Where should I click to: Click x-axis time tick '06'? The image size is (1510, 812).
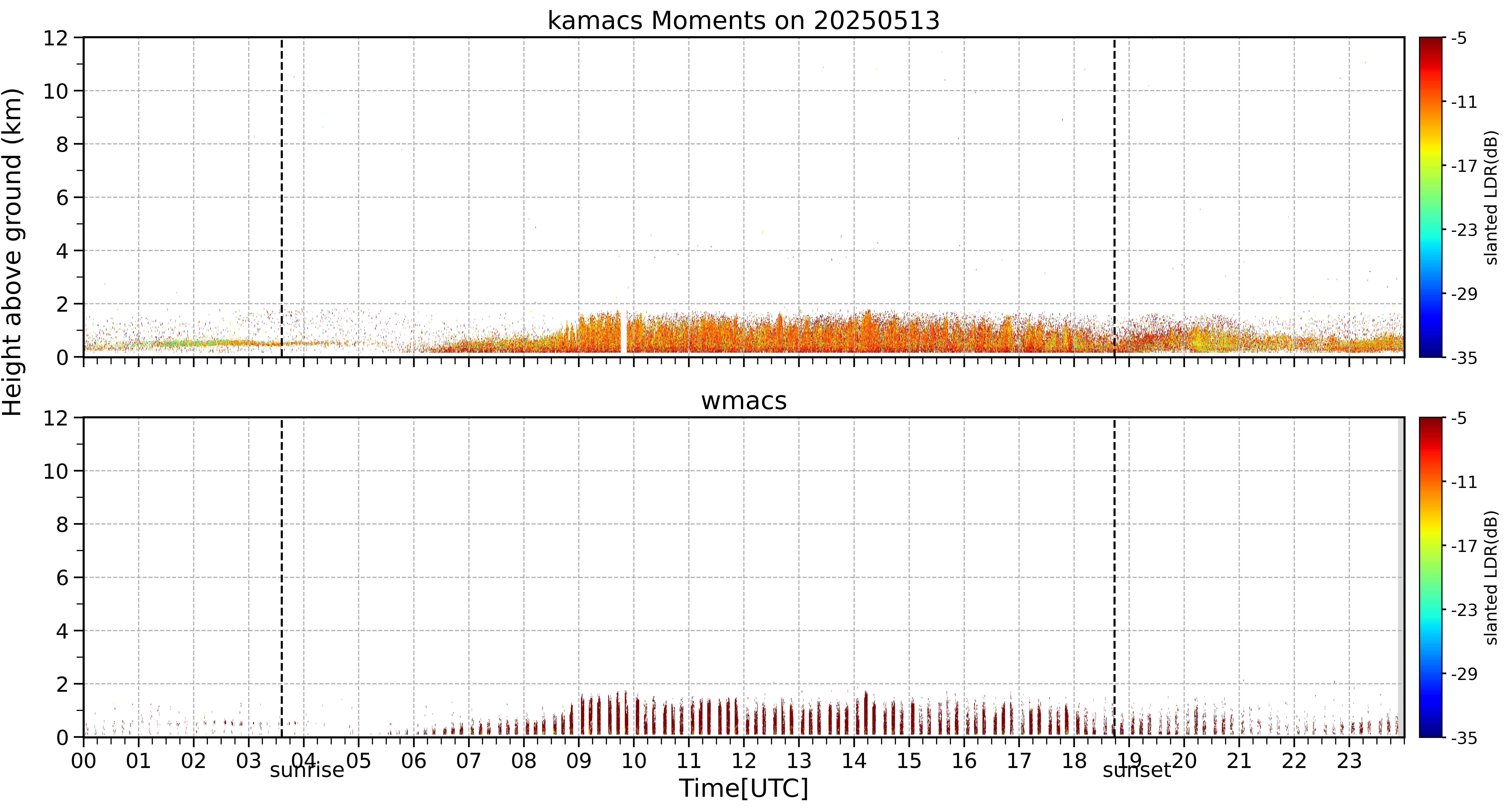pyautogui.click(x=414, y=761)
